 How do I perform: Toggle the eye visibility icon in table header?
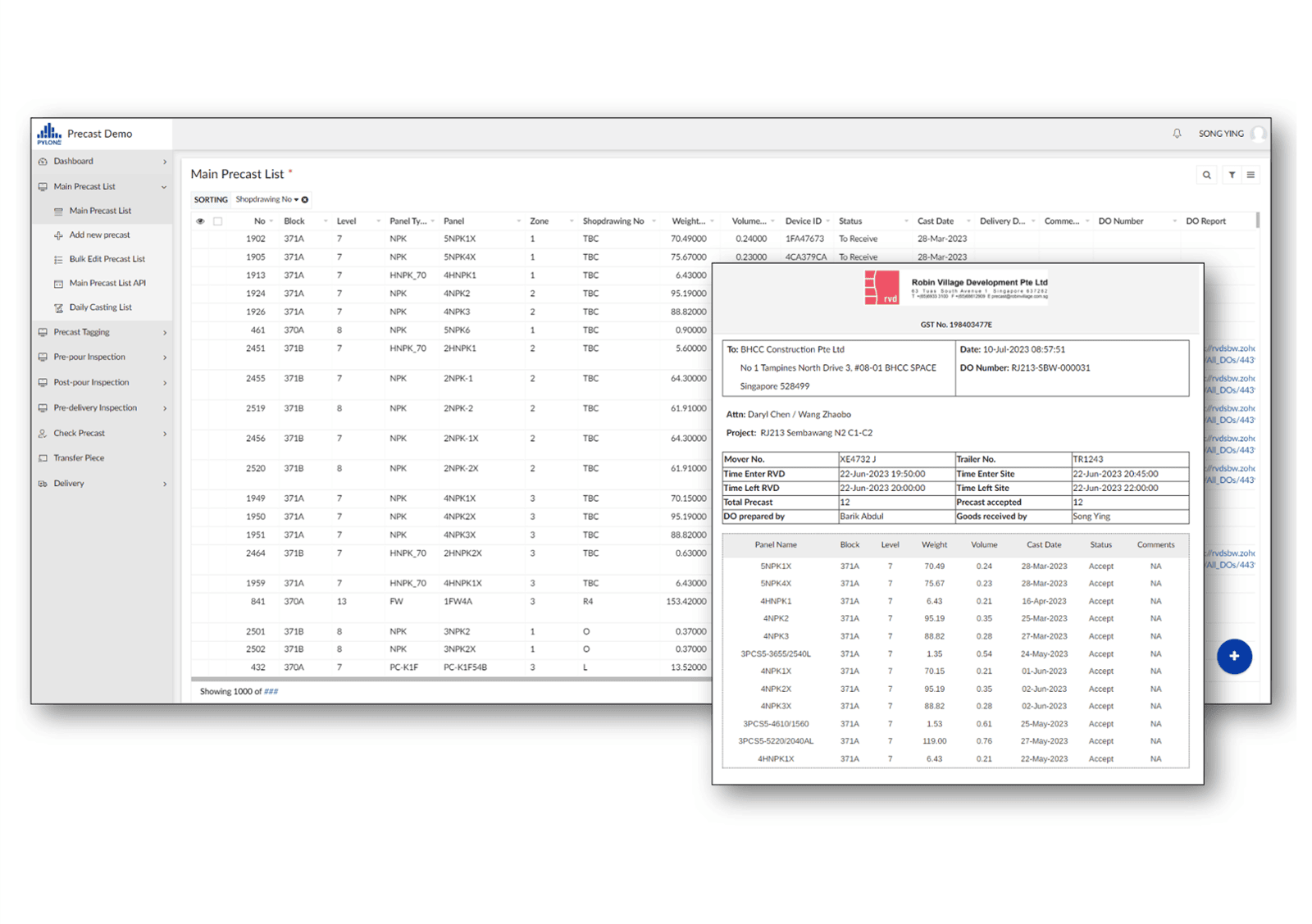point(200,221)
